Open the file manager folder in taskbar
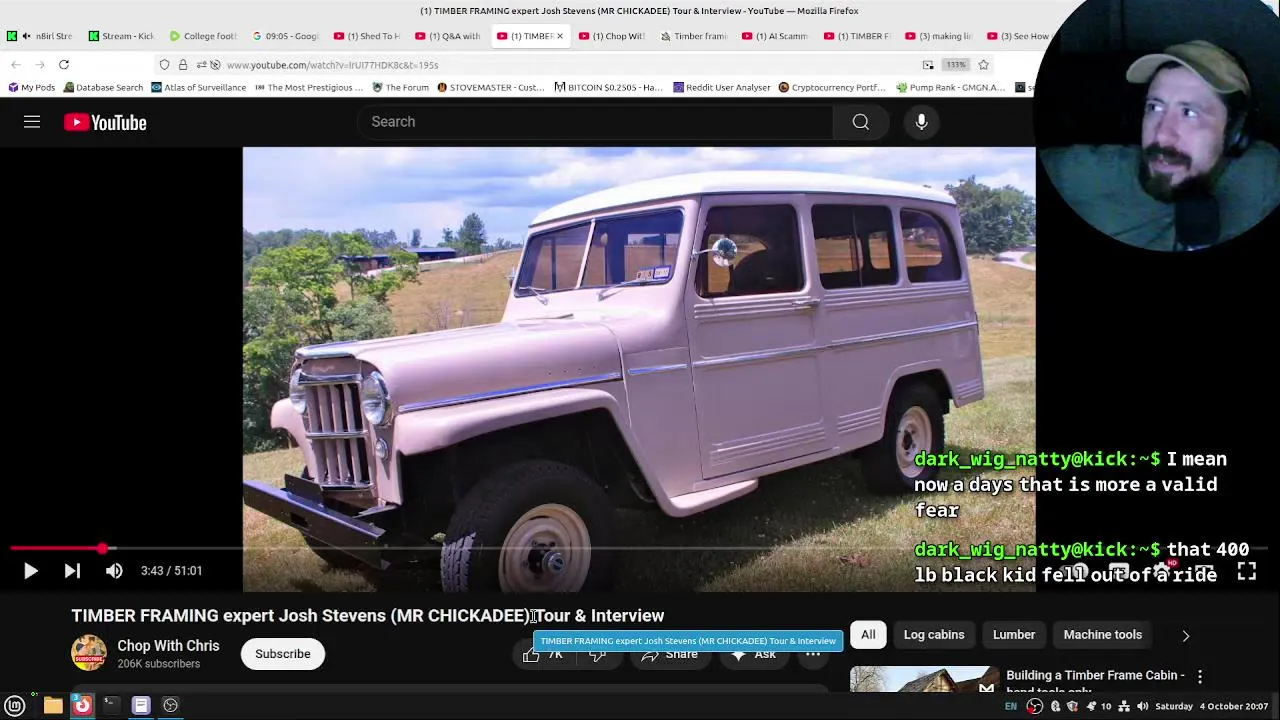Image resolution: width=1280 pixels, height=720 pixels. (x=53, y=706)
